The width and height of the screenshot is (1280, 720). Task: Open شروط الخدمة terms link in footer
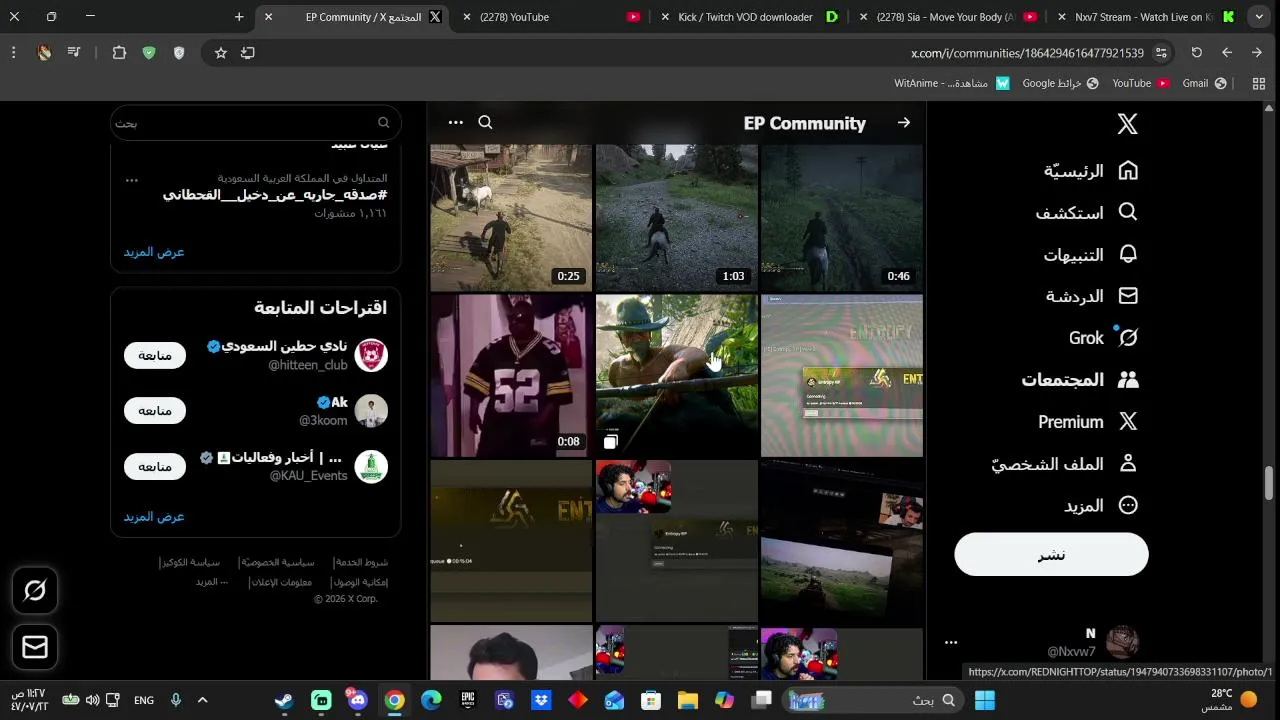pos(361,563)
